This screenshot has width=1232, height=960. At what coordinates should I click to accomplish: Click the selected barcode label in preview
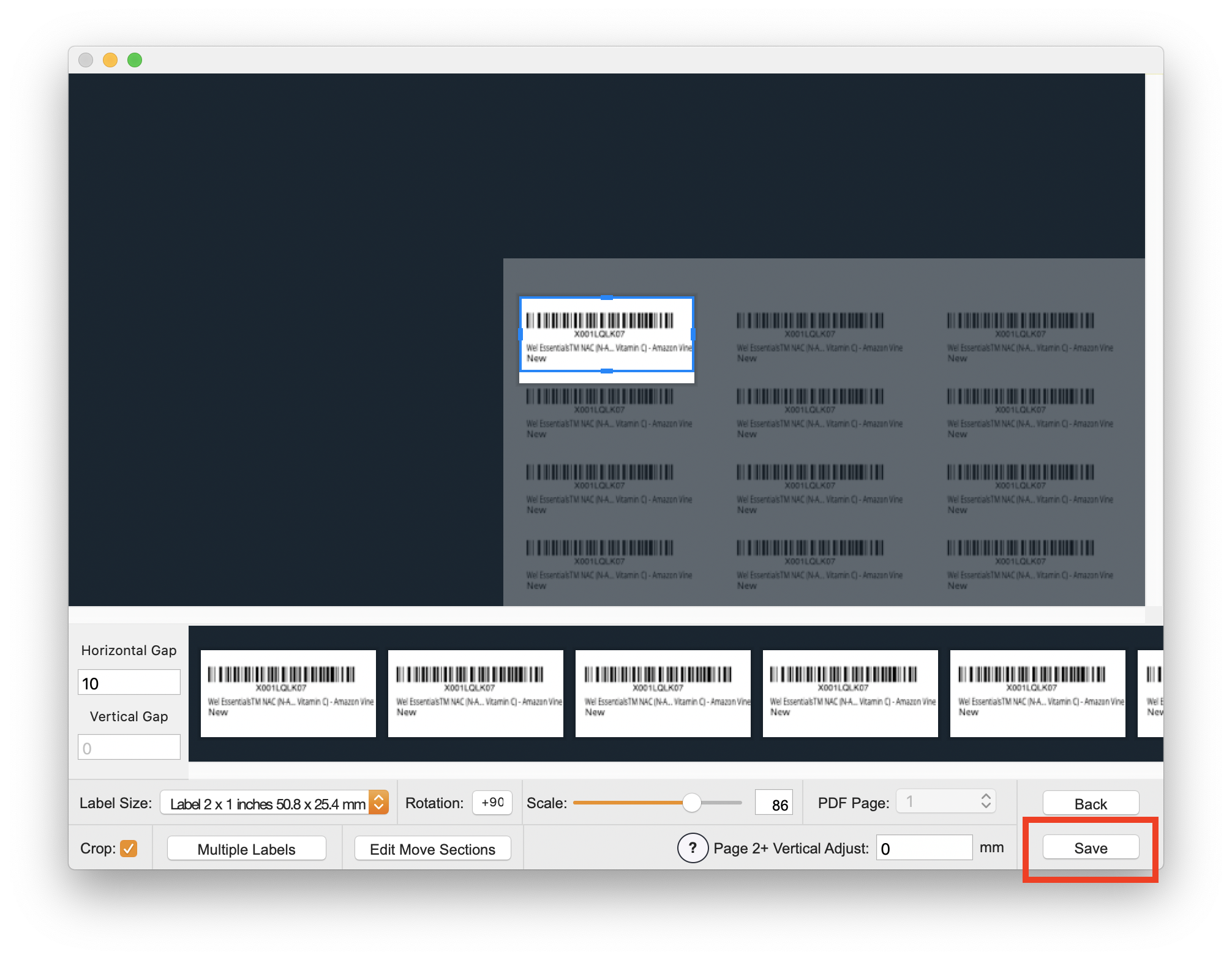(607, 334)
